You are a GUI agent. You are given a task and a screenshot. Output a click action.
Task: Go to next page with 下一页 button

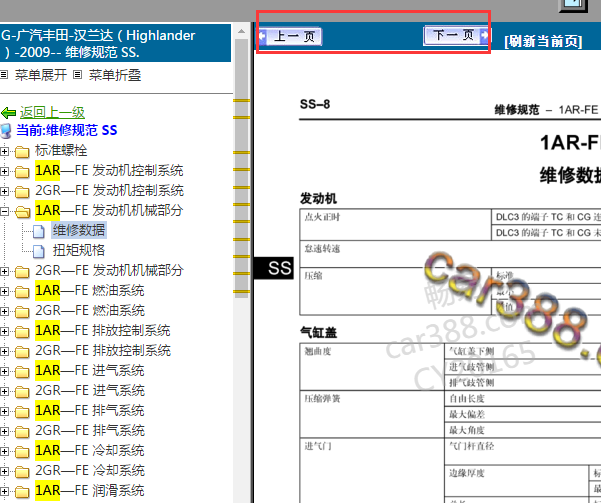point(456,36)
